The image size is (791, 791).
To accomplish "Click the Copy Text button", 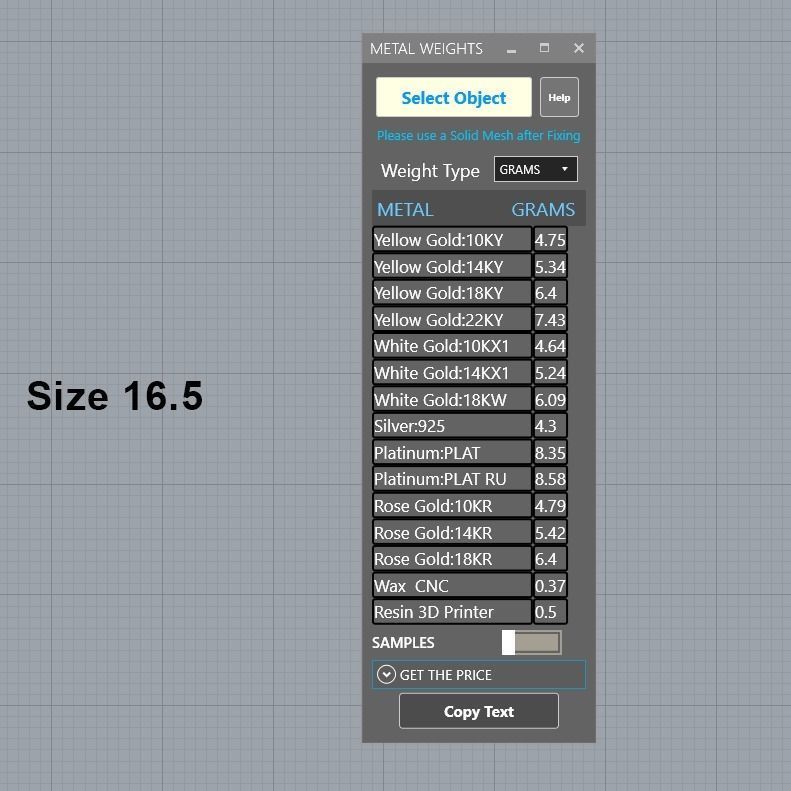I will click(478, 711).
